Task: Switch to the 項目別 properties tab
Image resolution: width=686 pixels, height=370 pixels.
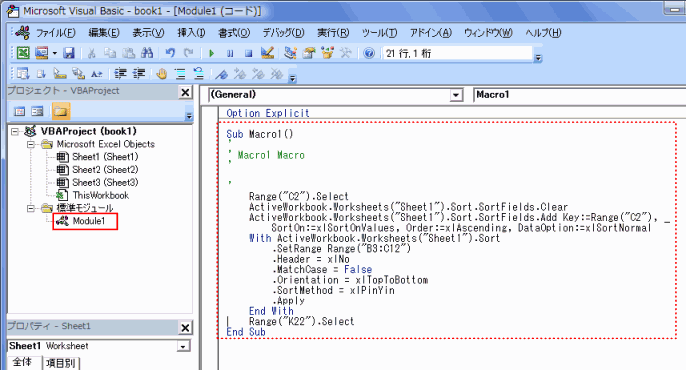Action: click(61, 363)
